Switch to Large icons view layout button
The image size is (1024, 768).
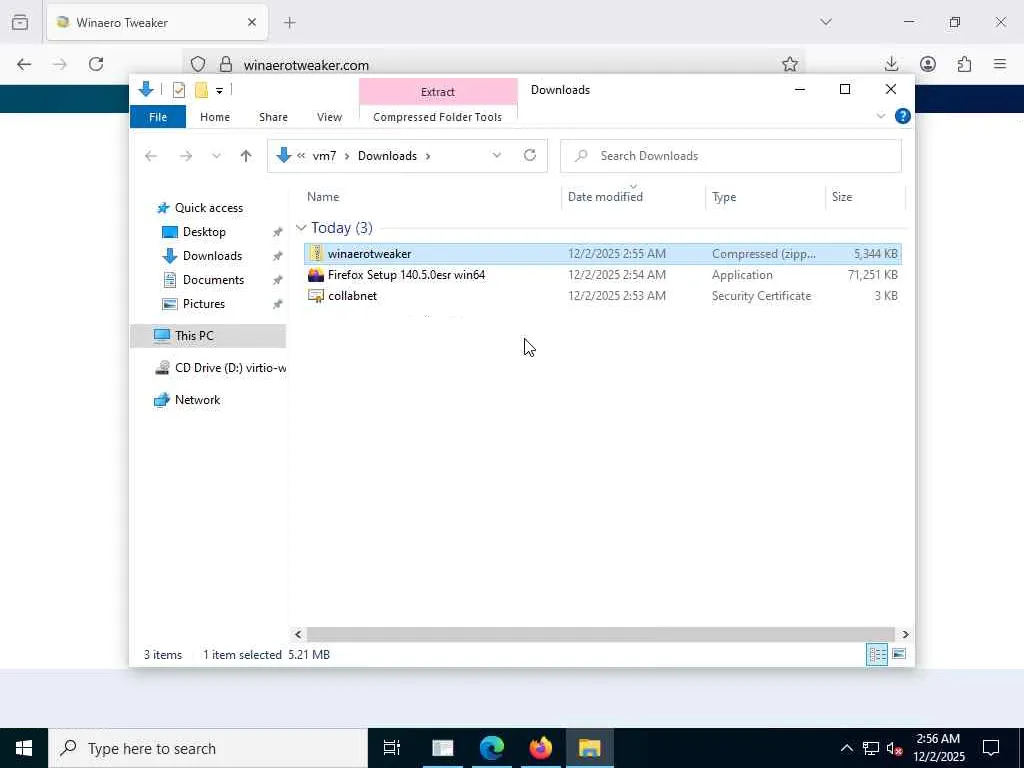(x=899, y=654)
